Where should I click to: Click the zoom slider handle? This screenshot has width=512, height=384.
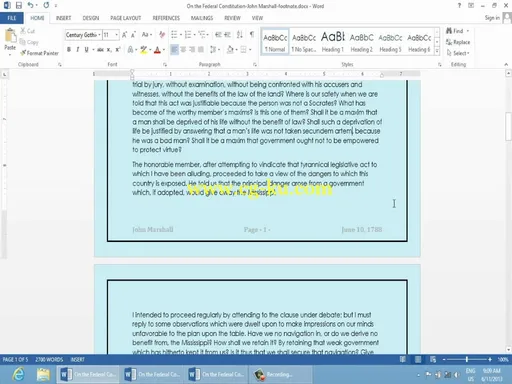(467, 359)
